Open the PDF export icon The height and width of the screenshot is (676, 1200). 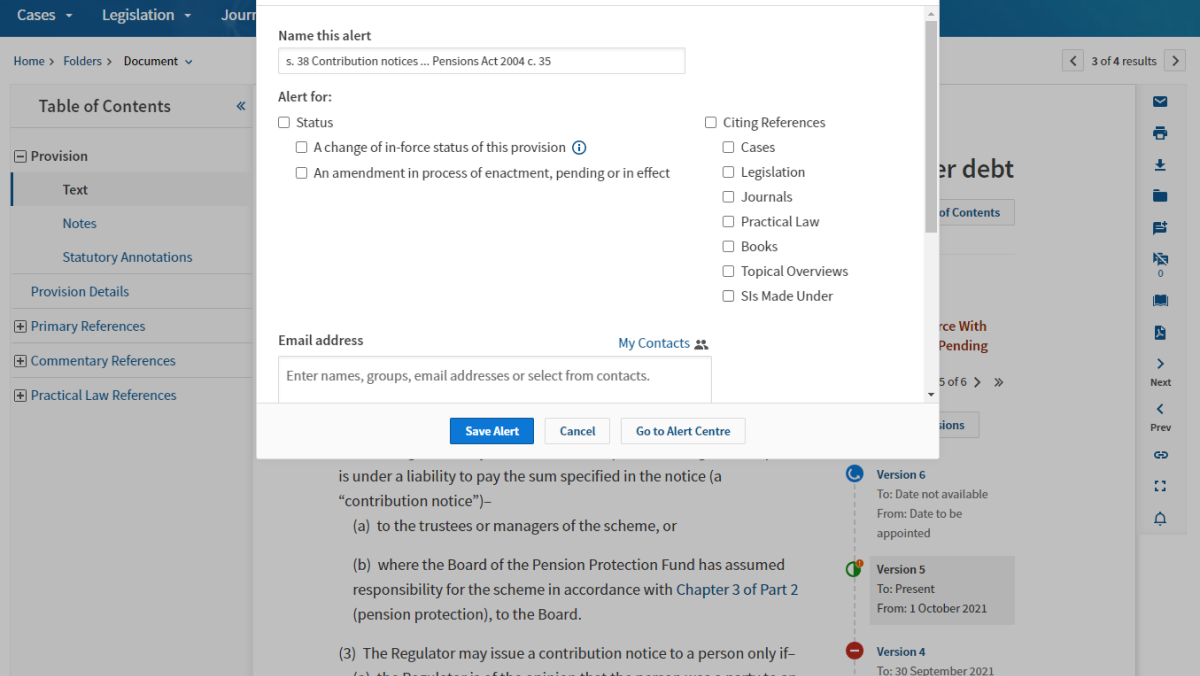tap(1160, 332)
